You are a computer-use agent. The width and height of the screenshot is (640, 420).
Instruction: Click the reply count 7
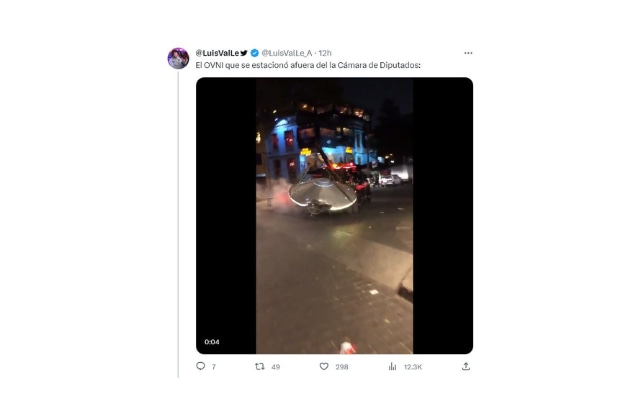coord(213,367)
